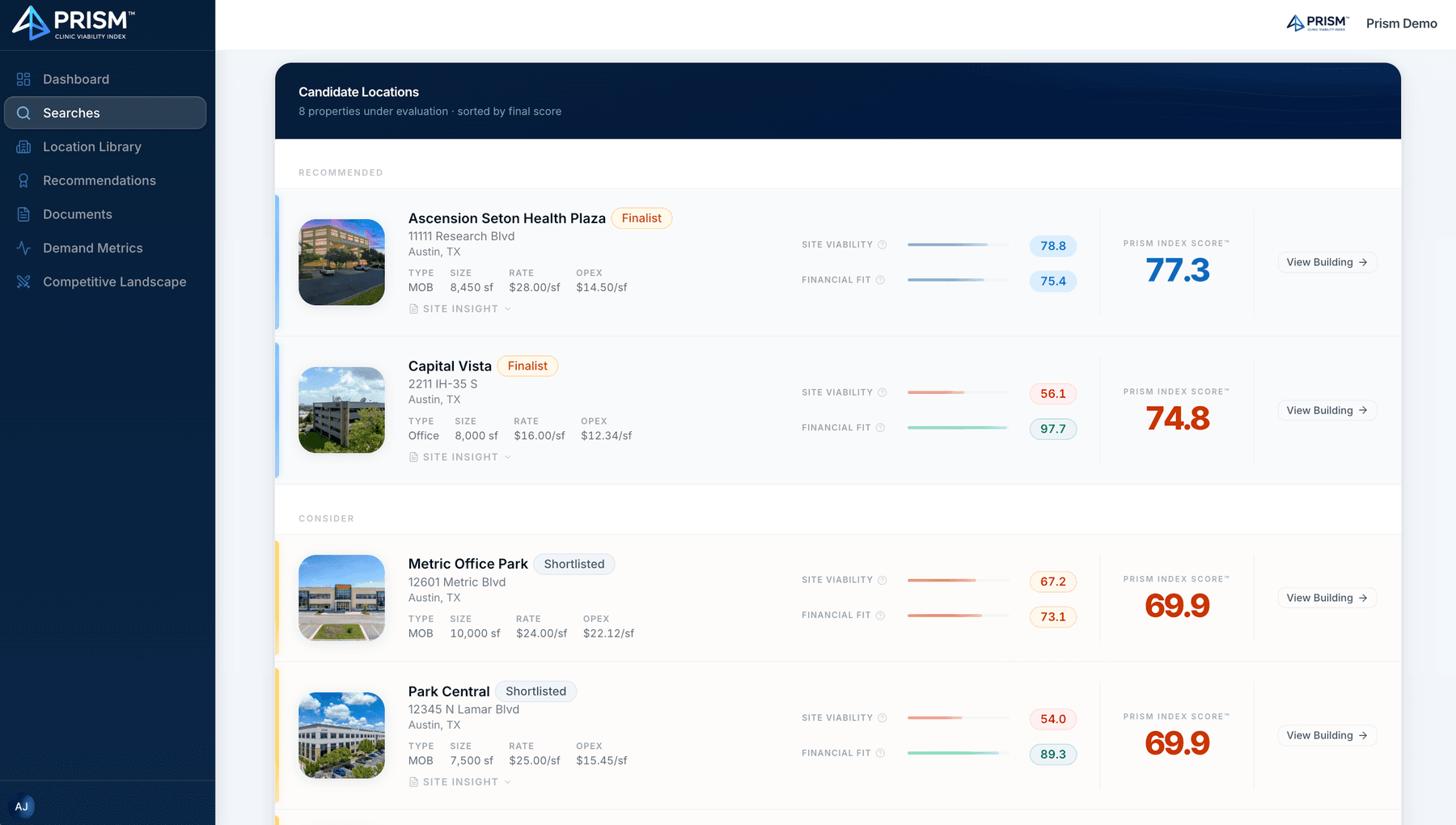This screenshot has height=825, width=1456.
Task: Click Financial Fit help icon for Ascension Seton
Action: point(881,280)
